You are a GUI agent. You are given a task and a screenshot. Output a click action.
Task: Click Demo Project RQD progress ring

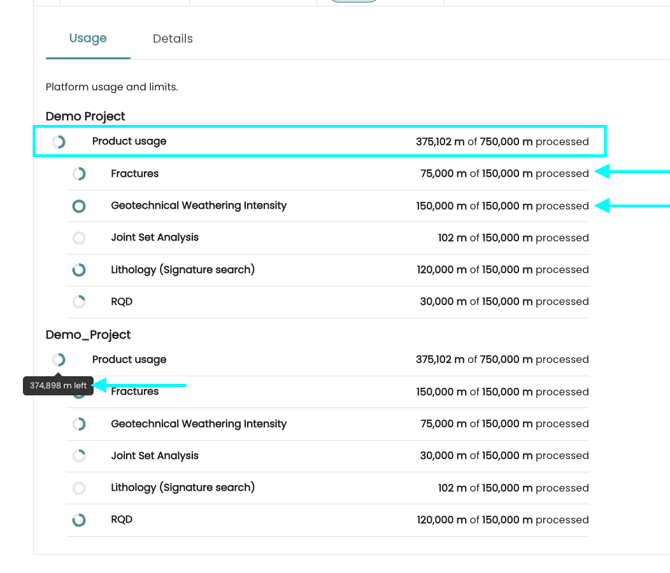click(79, 302)
